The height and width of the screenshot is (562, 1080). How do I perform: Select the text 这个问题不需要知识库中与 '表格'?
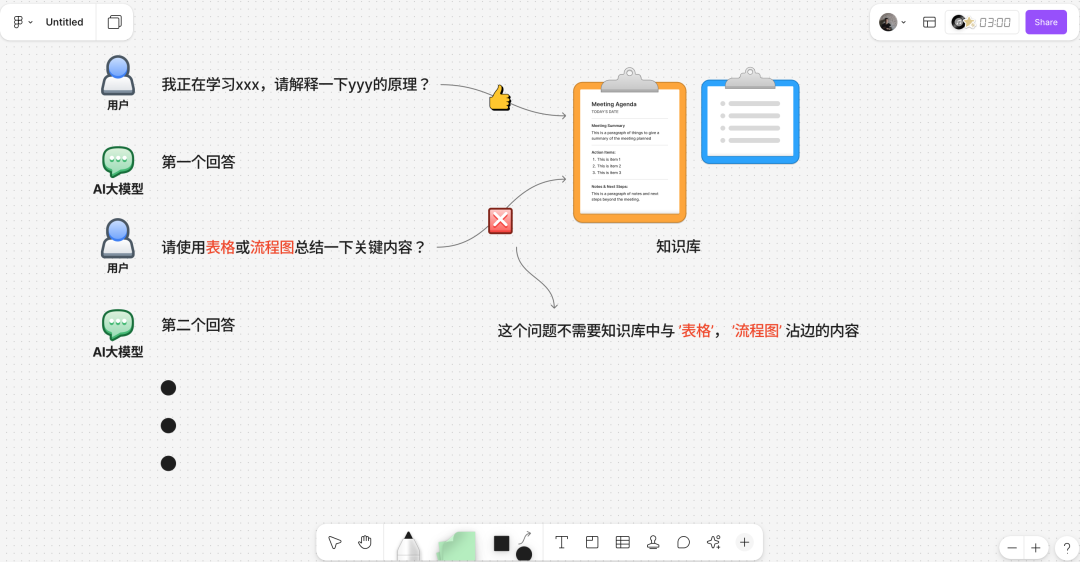tap(605, 331)
